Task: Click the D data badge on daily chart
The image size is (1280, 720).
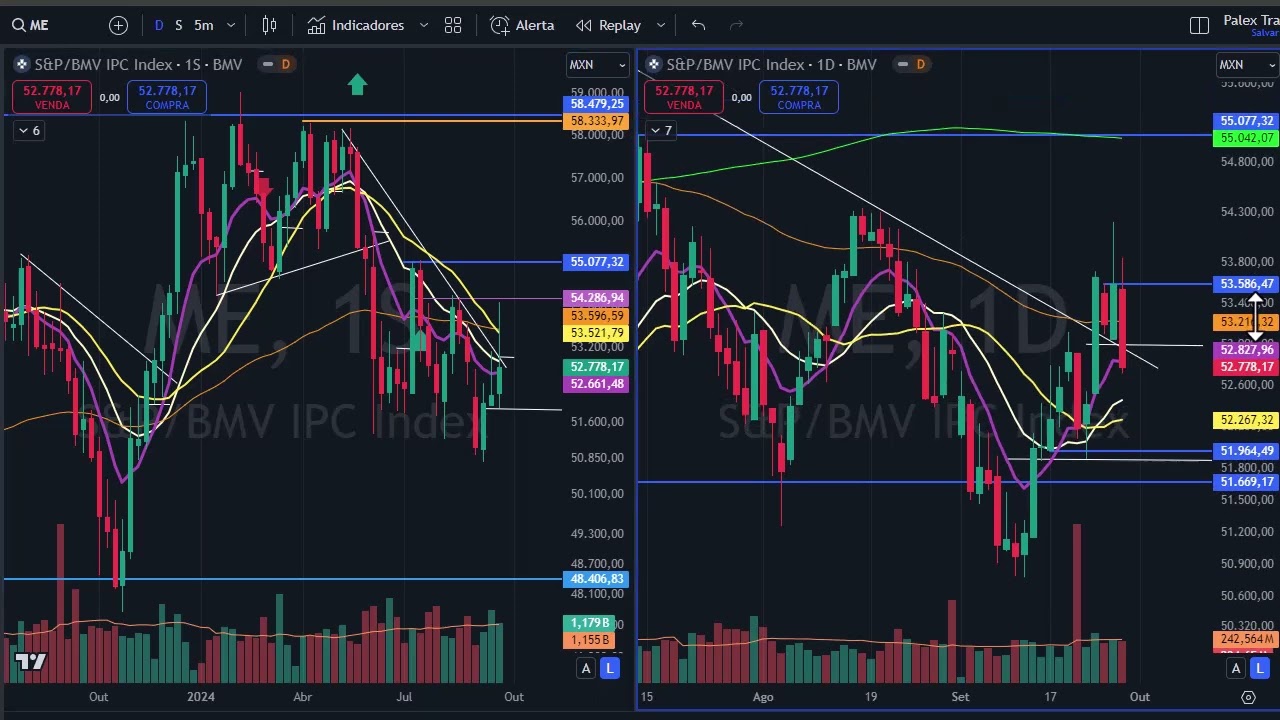Action: point(921,64)
